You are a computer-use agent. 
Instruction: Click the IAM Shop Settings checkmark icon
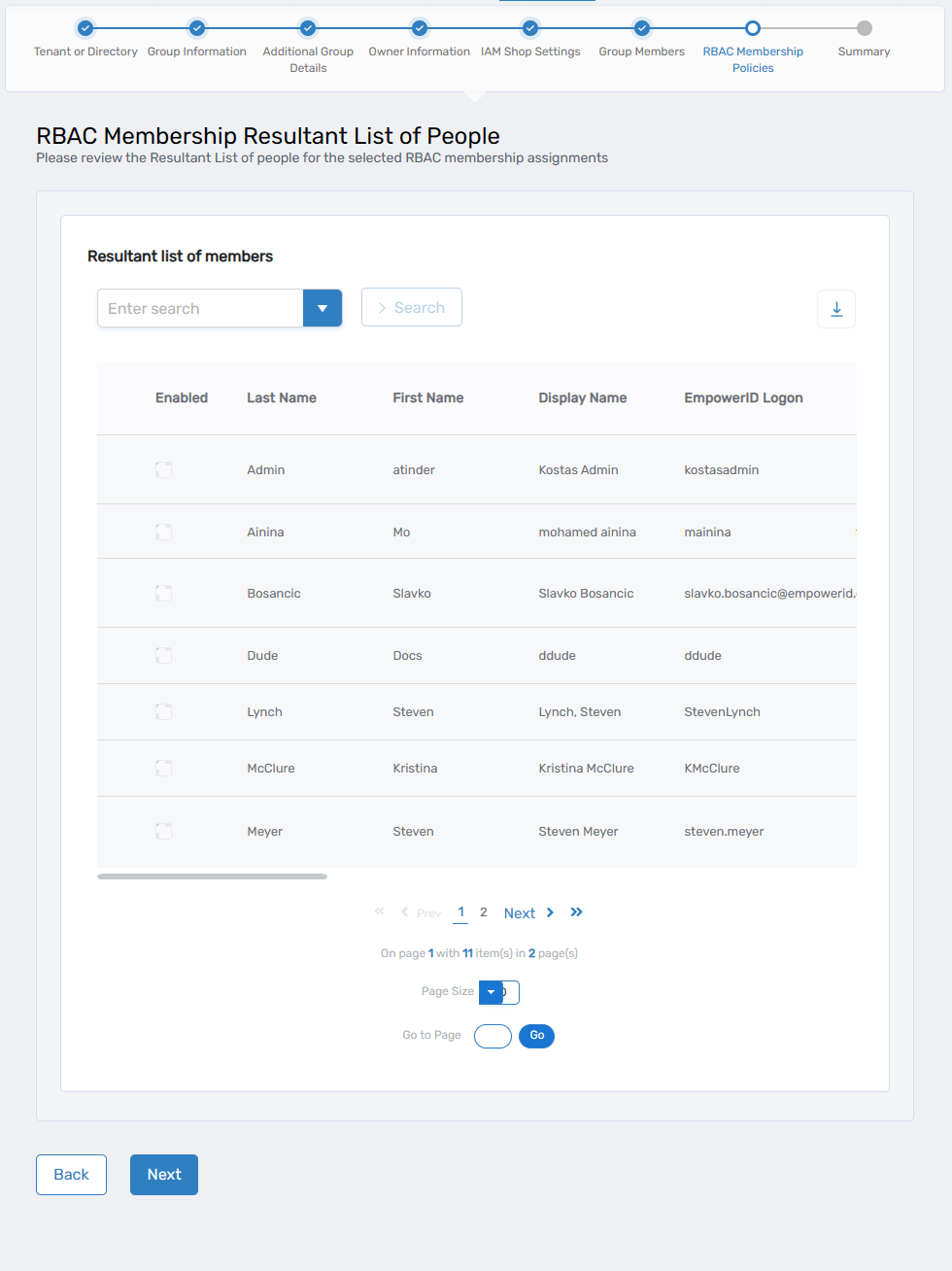click(529, 28)
